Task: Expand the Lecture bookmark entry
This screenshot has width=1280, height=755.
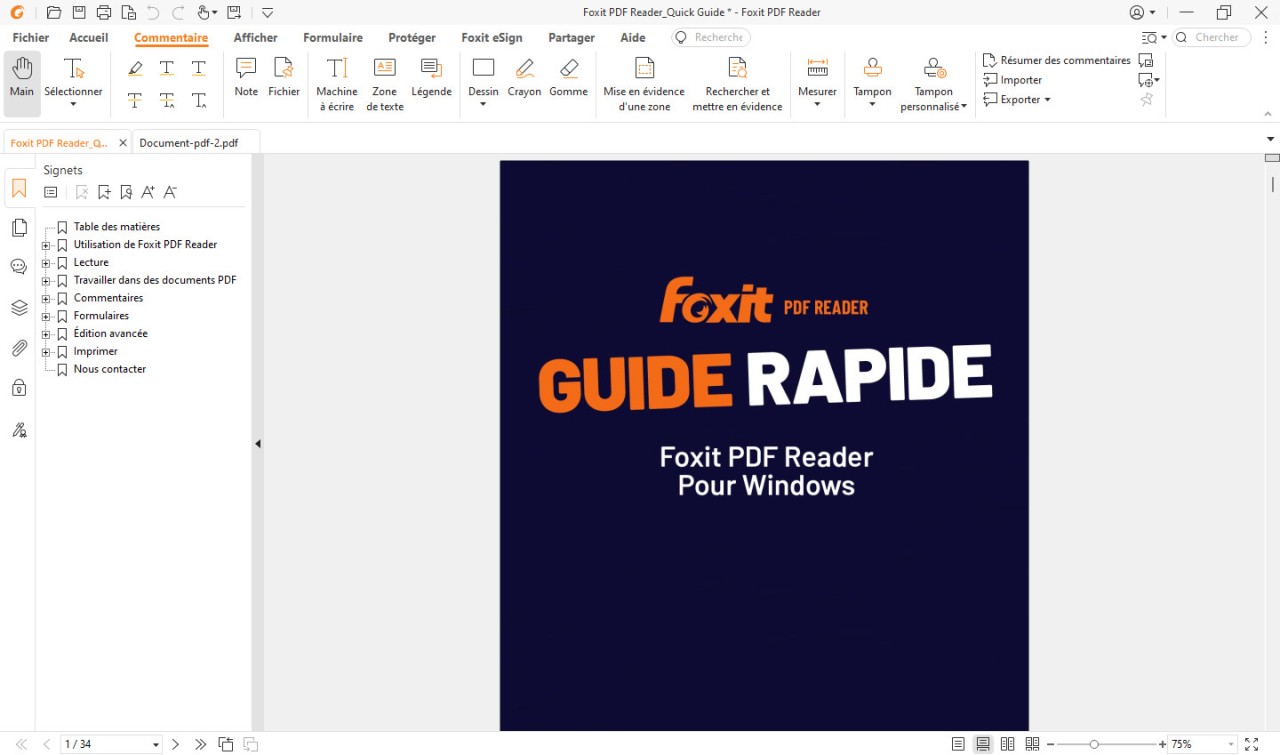Action: click(x=44, y=262)
